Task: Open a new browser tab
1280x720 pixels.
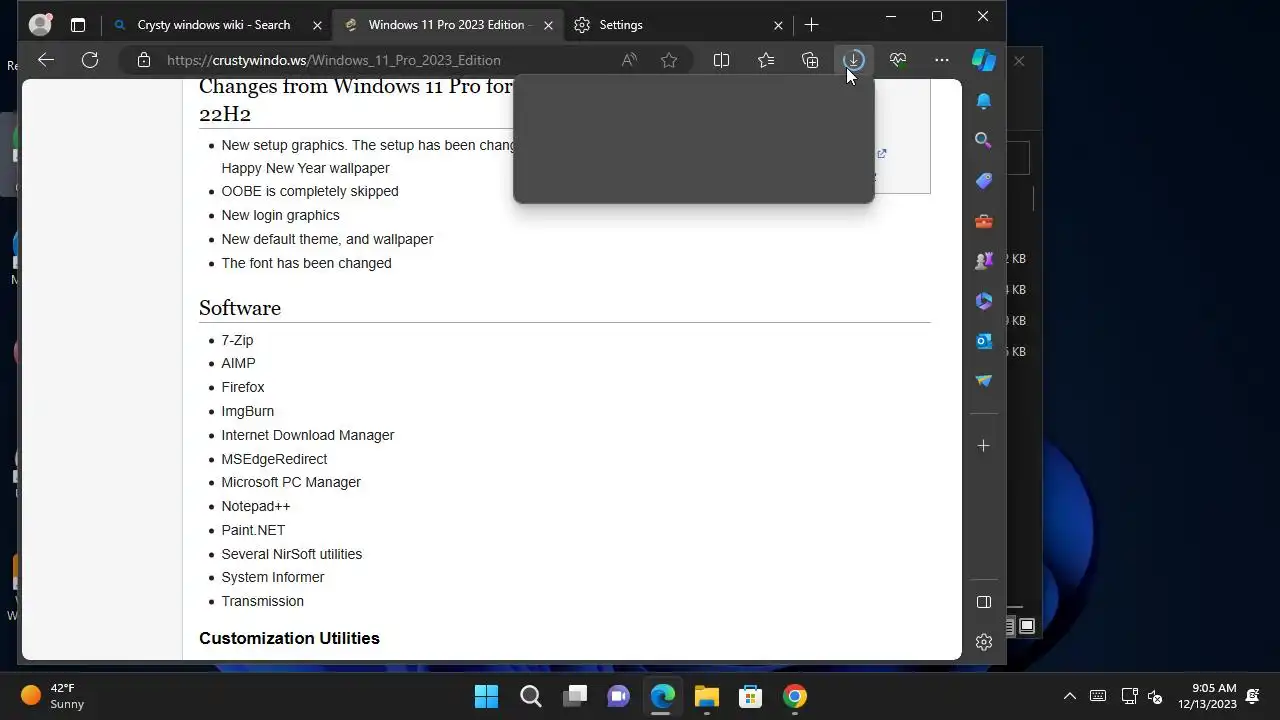Action: point(811,25)
